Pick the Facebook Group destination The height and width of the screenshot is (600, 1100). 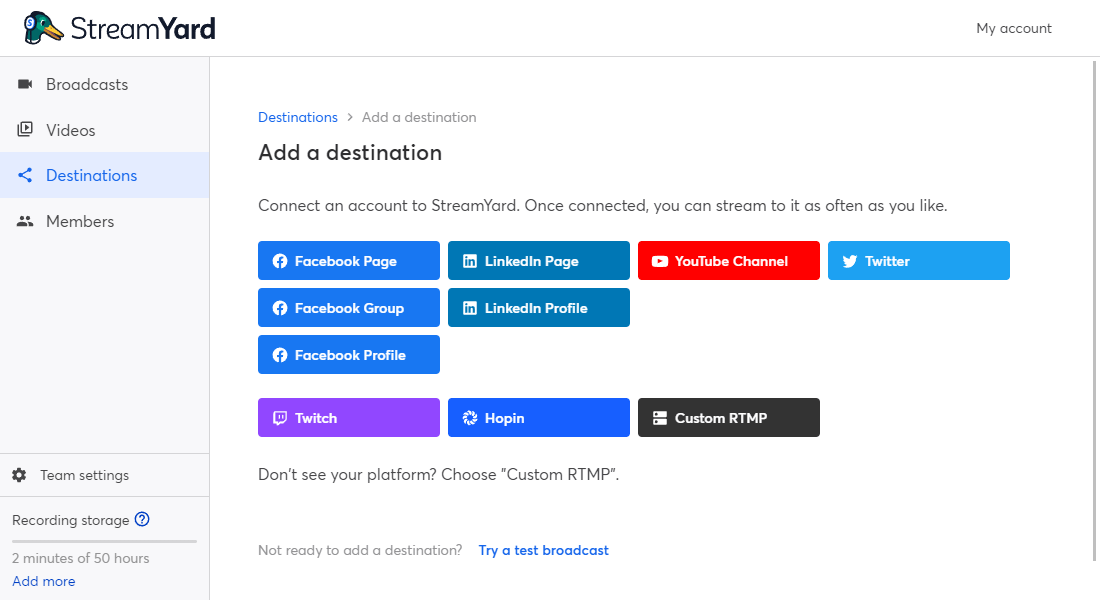pos(348,308)
